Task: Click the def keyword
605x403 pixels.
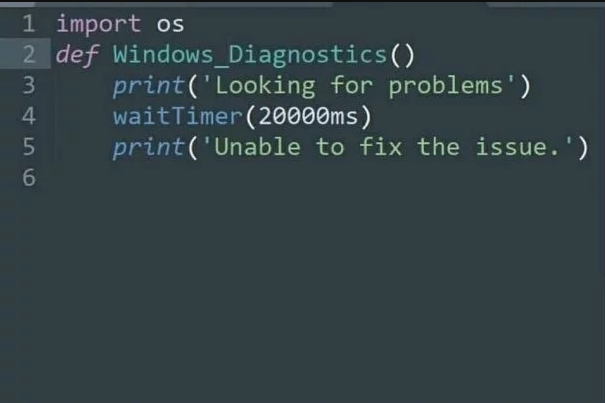Action: [76, 54]
